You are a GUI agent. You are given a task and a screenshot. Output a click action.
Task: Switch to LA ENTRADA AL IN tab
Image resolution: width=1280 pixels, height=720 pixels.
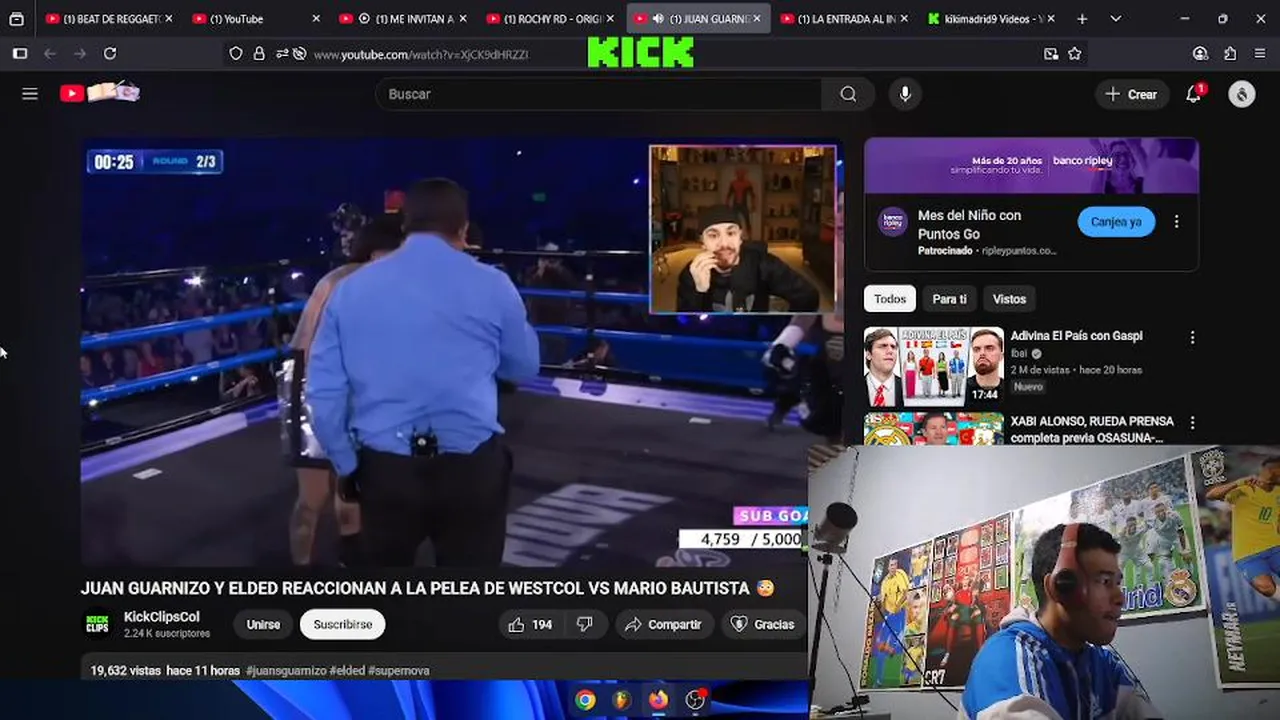[x=845, y=19]
